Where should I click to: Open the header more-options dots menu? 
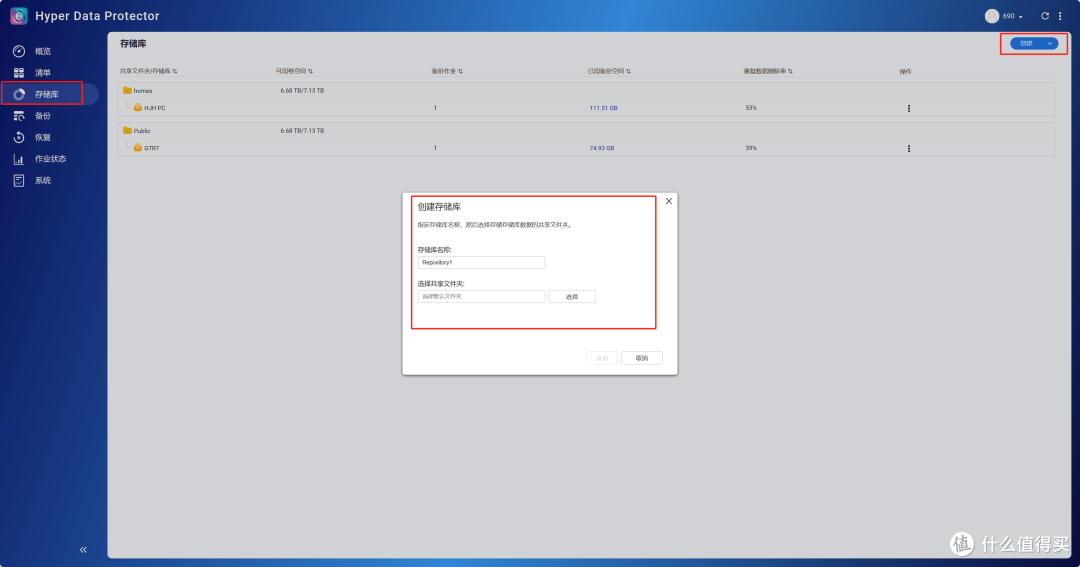(x=1060, y=16)
